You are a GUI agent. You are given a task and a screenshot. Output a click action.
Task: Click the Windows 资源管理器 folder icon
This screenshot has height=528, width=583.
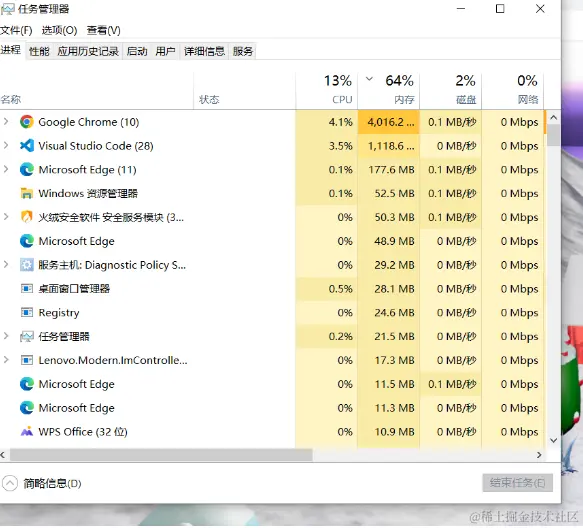point(26,193)
